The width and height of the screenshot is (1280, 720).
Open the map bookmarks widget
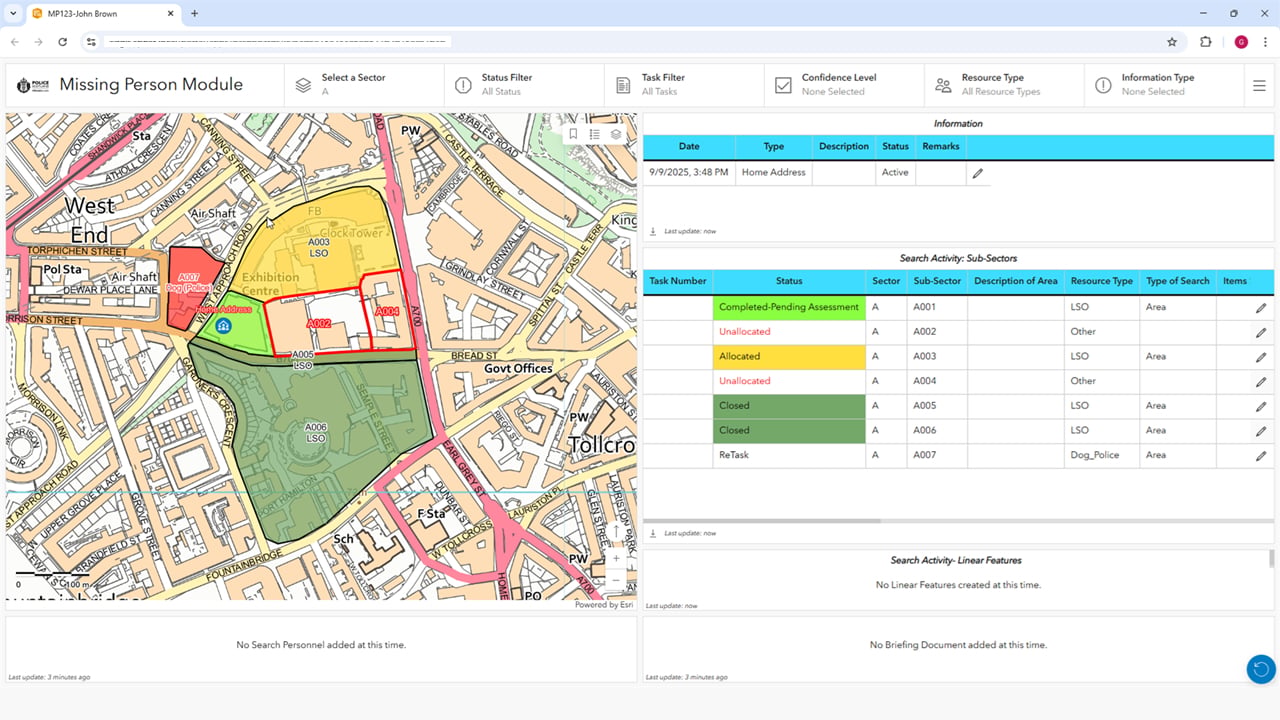tap(573, 134)
